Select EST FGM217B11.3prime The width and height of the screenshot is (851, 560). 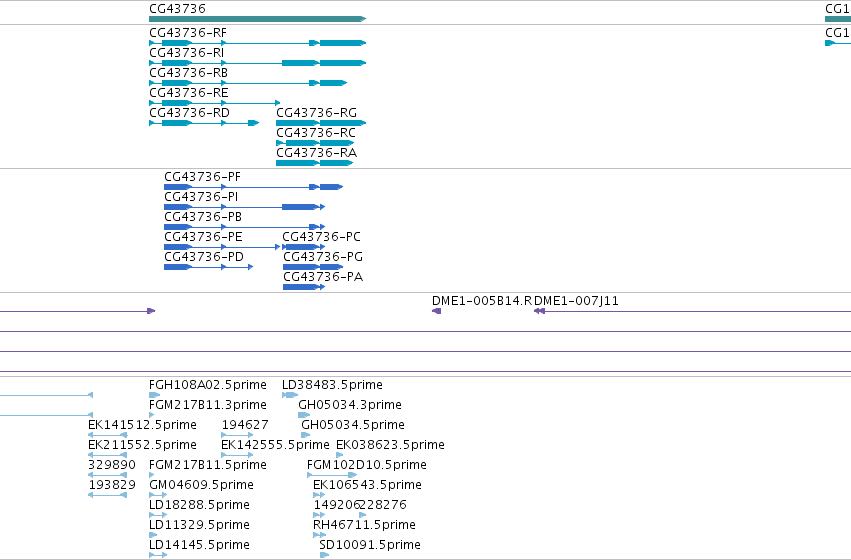point(152,415)
